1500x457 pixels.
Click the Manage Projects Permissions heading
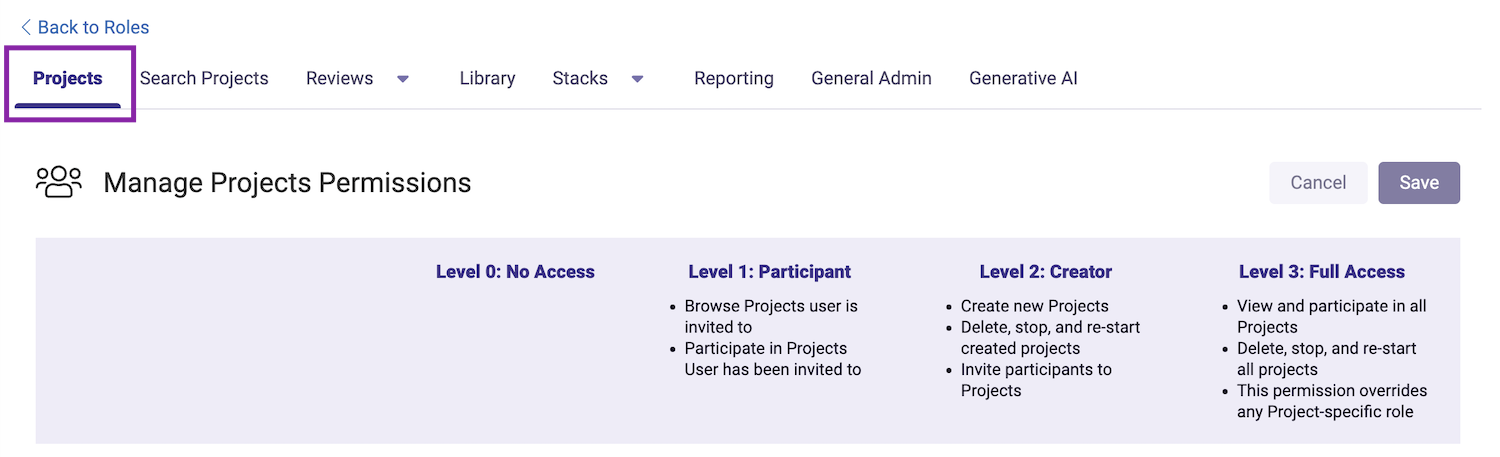point(287,183)
